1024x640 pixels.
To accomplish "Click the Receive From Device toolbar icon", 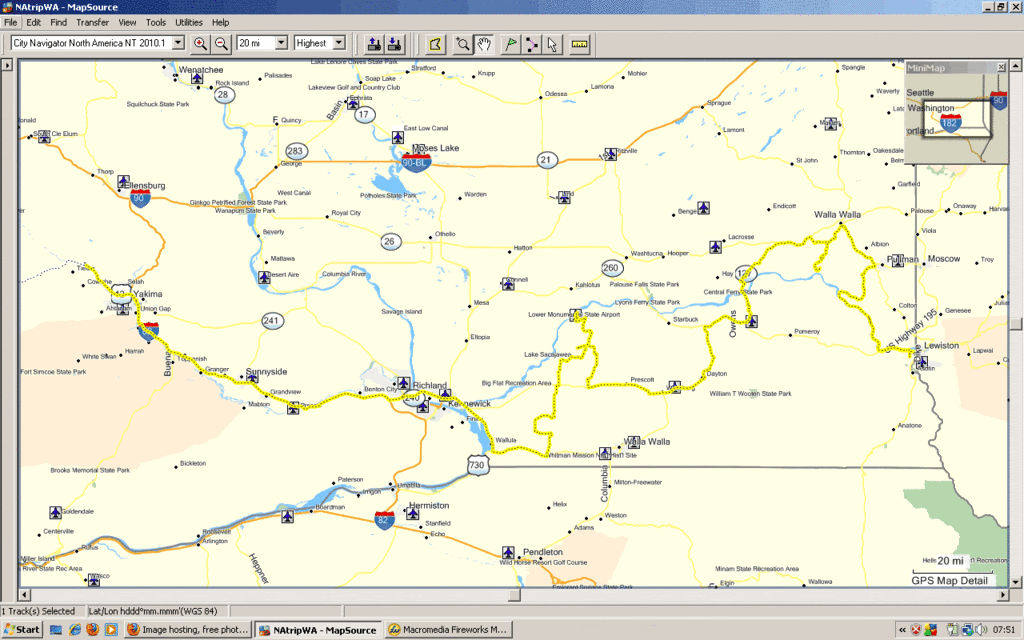I will tap(395, 44).
